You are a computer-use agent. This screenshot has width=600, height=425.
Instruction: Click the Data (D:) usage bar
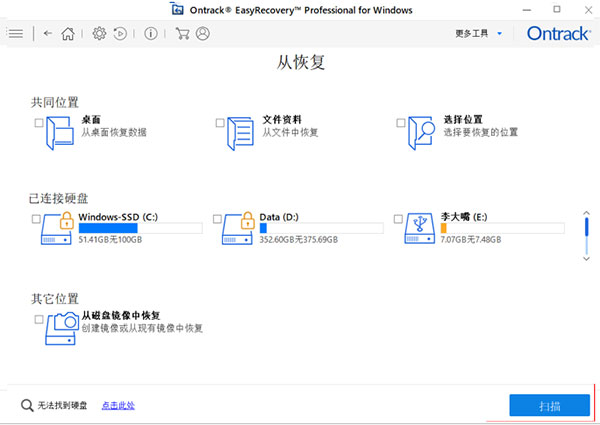(321, 228)
